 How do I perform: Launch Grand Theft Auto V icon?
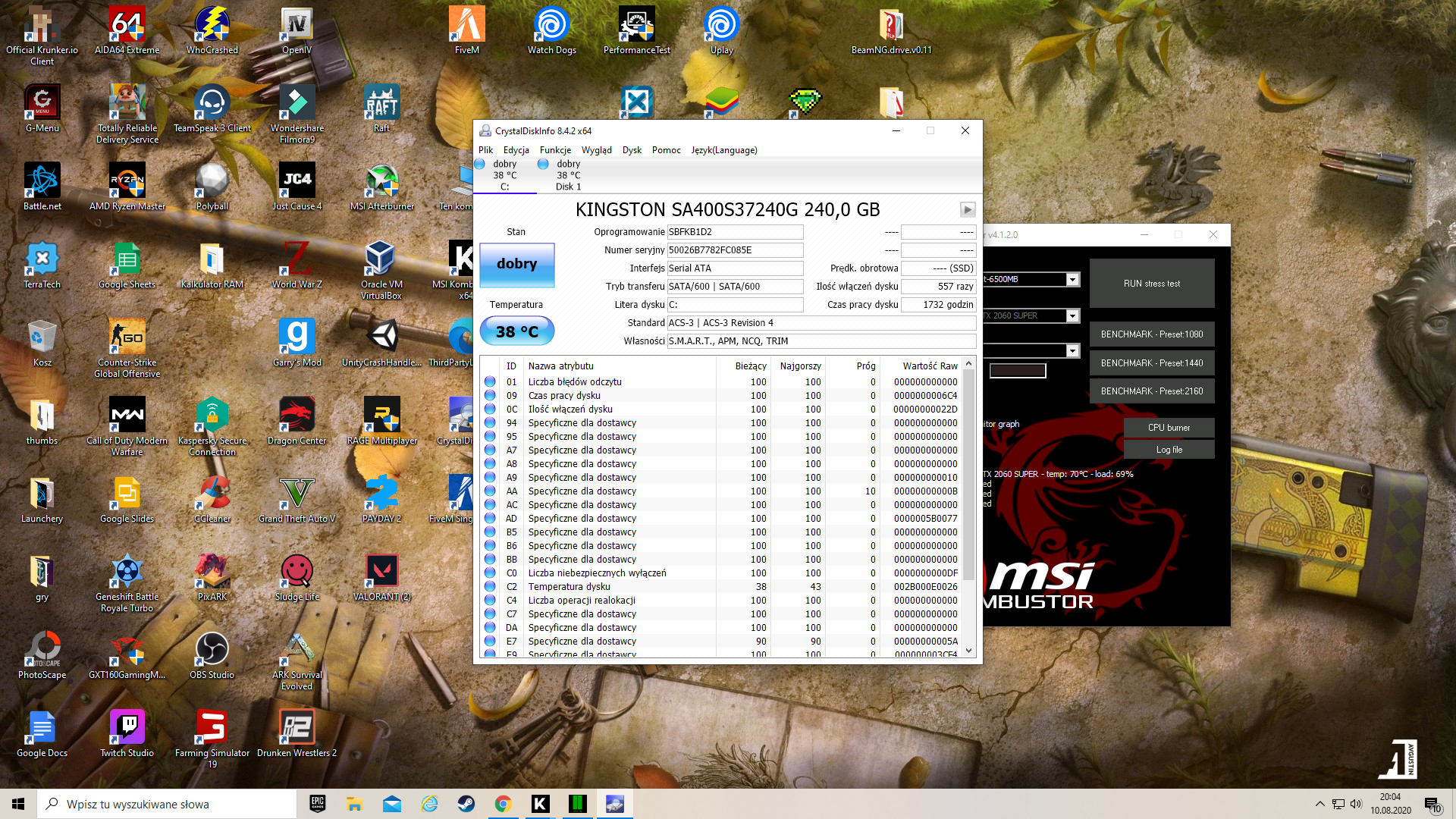coord(297,499)
